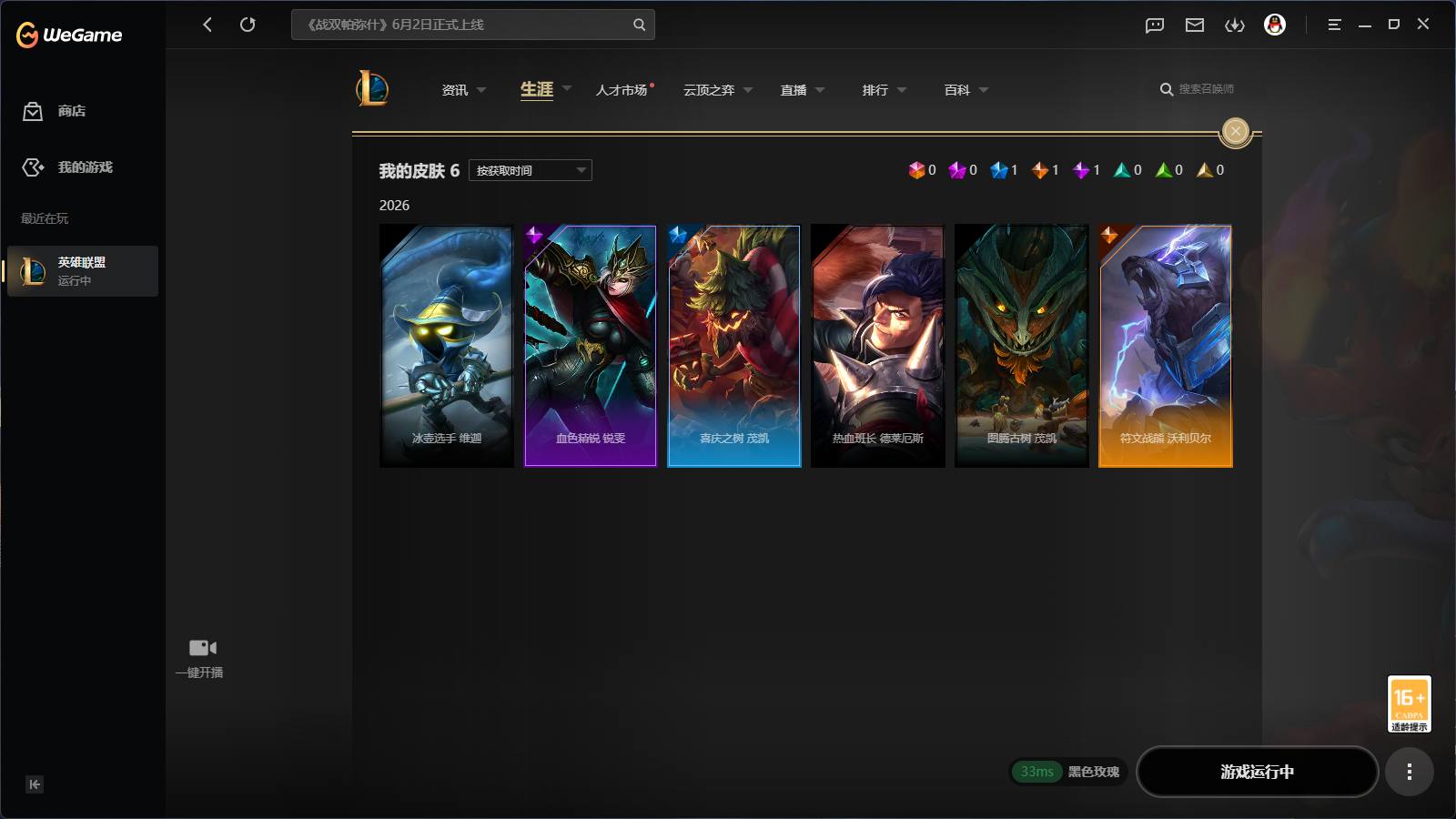Image resolution: width=1456 pixels, height=819 pixels.
Task: Click the 16+ age rating badge
Action: click(x=1410, y=704)
